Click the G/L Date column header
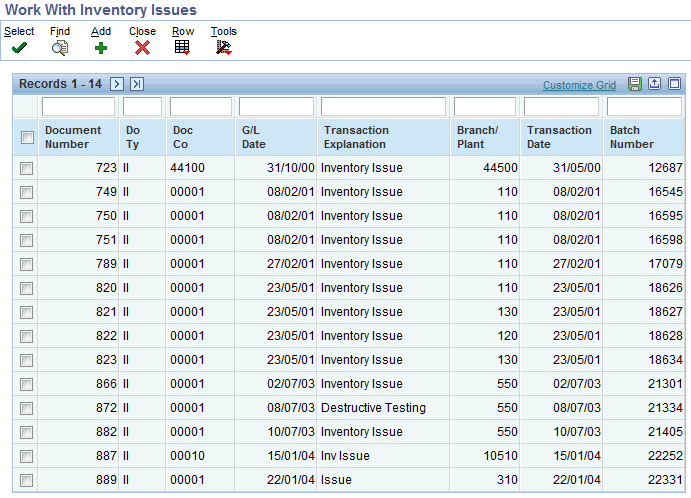 [x=276, y=137]
